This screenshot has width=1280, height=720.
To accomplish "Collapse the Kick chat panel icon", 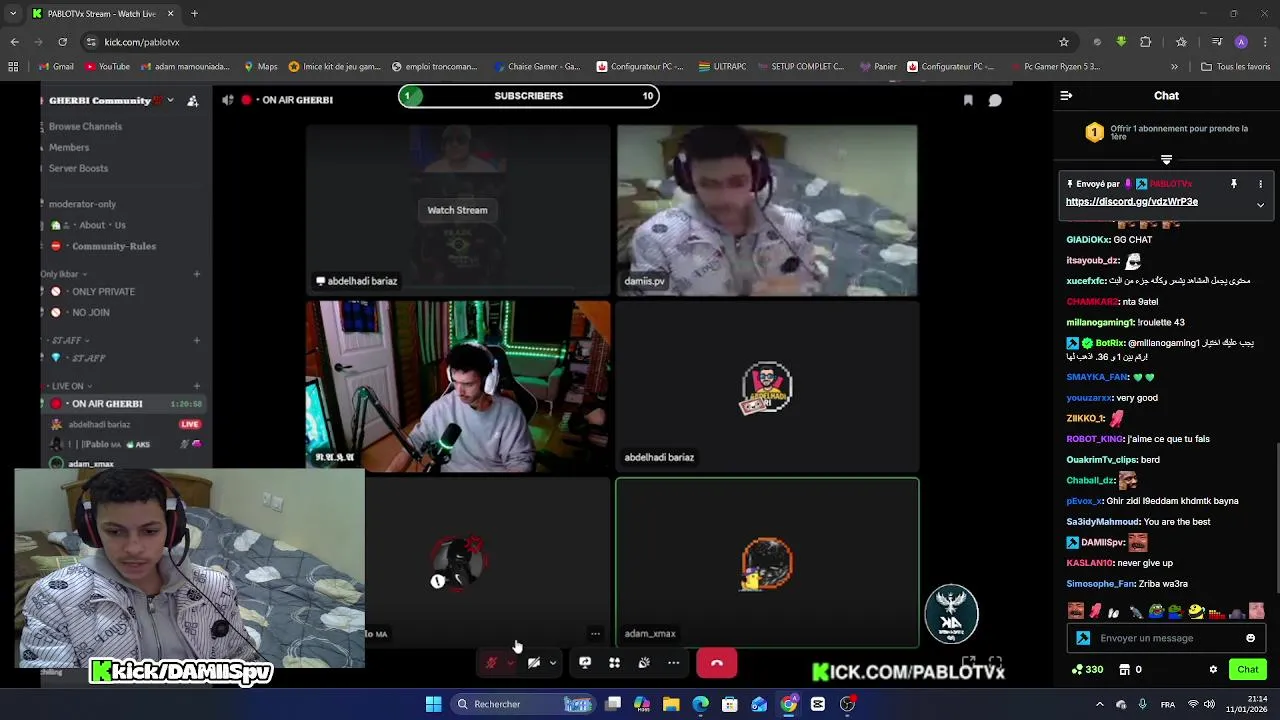I will pos(1066,96).
